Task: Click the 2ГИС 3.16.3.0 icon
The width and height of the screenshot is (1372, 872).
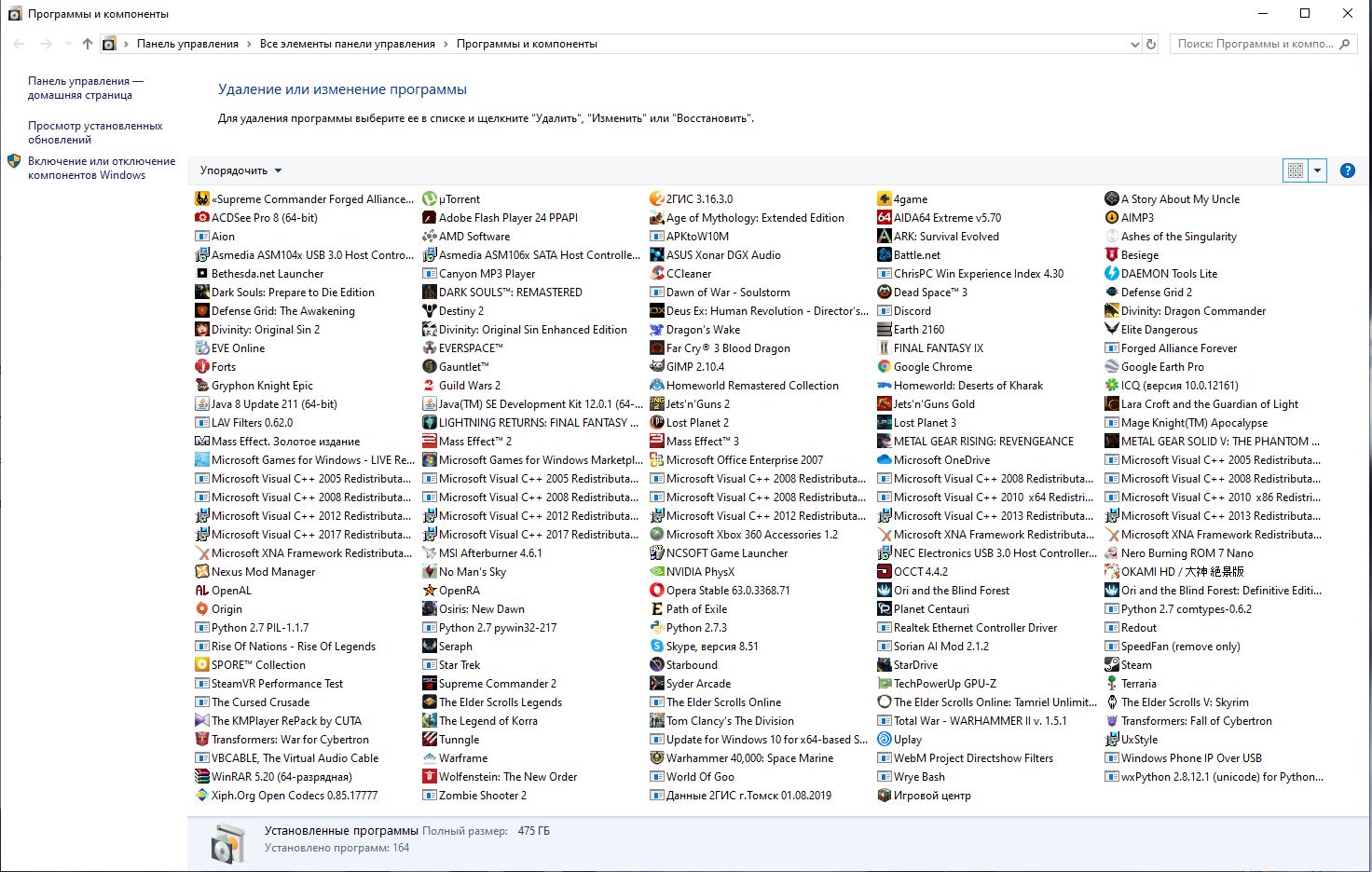Action: 657,198
